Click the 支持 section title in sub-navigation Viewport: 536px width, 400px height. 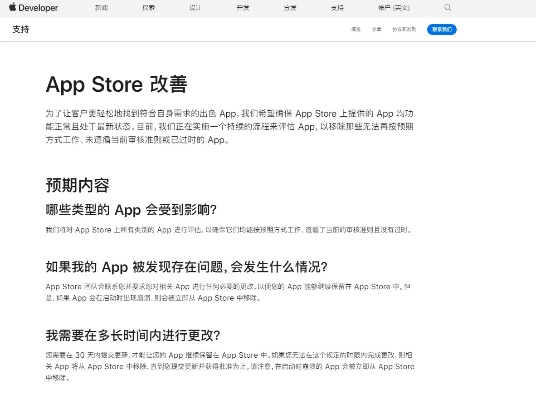[21, 29]
